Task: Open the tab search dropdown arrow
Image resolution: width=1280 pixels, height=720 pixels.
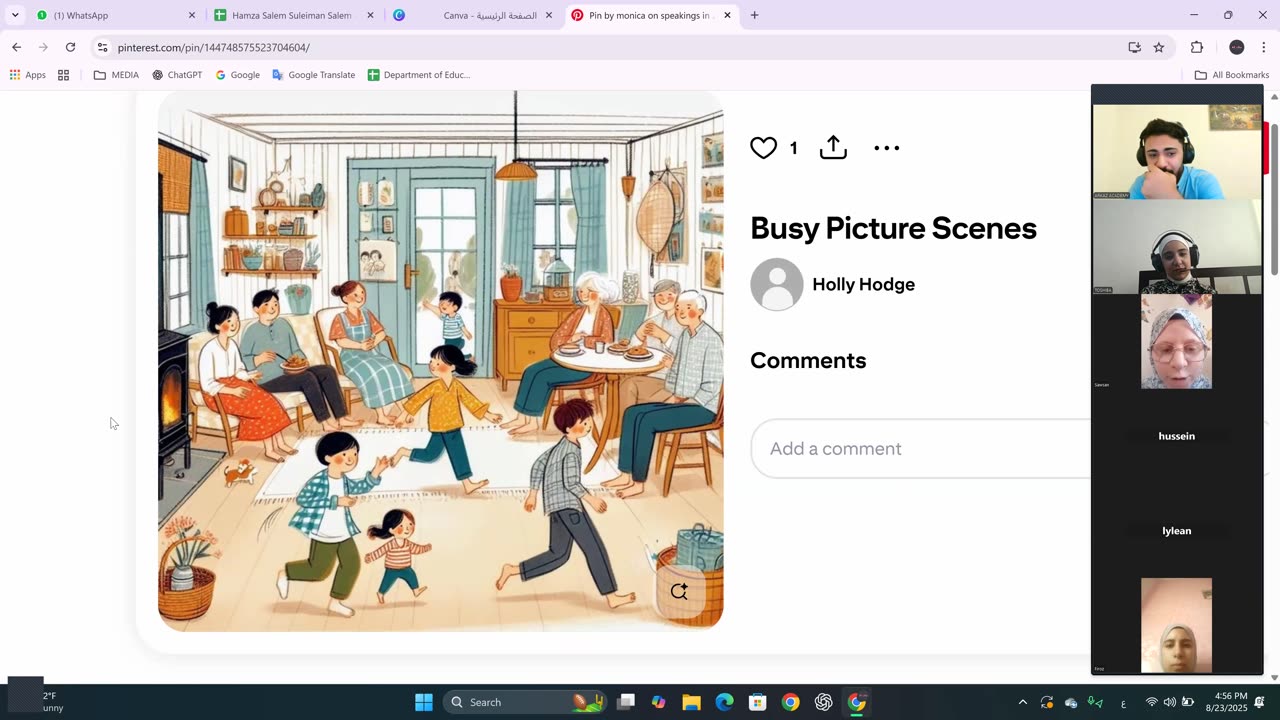Action: 15,15
